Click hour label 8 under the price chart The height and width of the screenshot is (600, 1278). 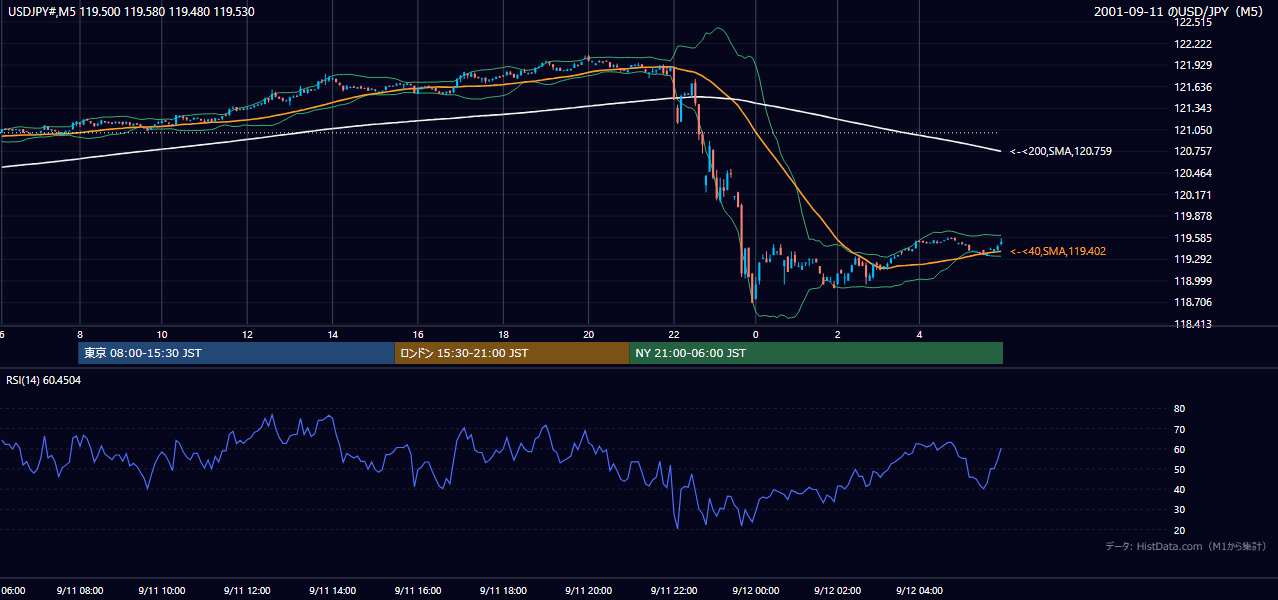pyautogui.click(x=79, y=335)
